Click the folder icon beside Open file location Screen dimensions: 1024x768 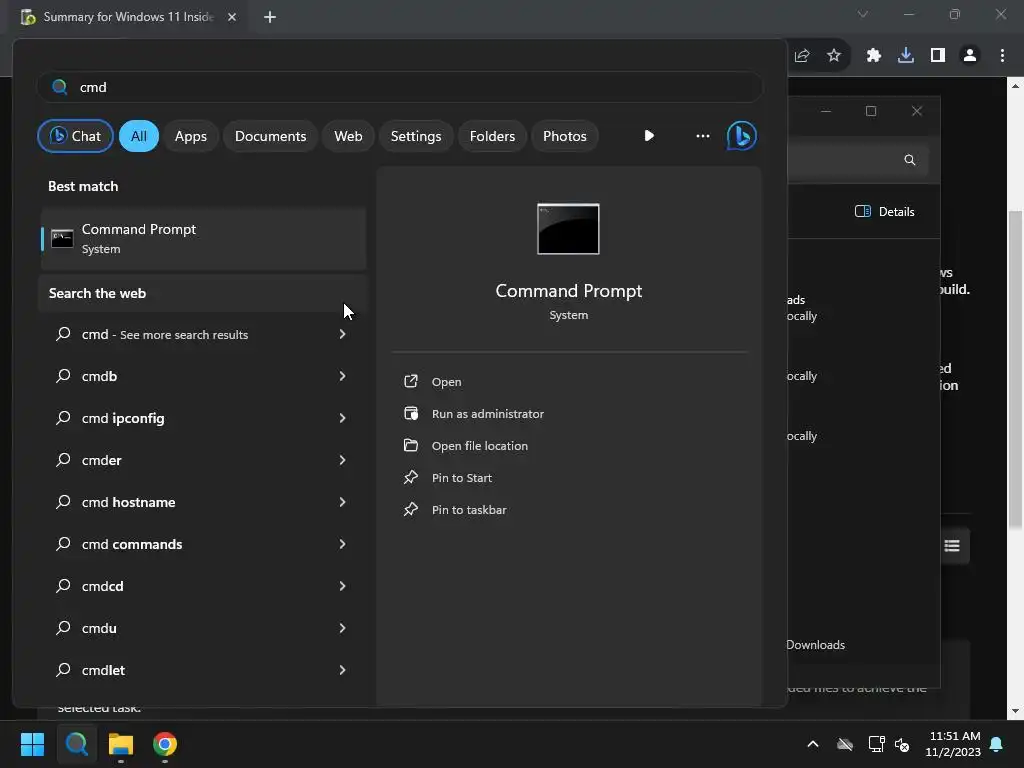point(411,445)
